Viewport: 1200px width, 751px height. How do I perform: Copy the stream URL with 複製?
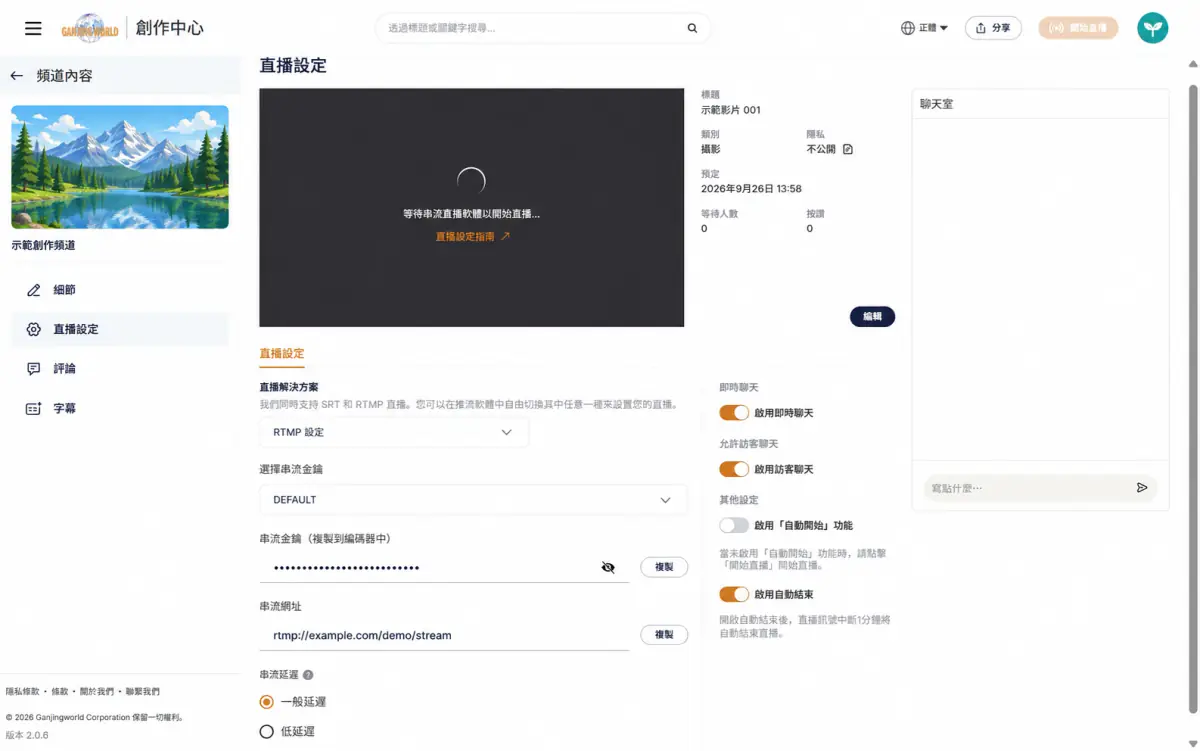664,635
